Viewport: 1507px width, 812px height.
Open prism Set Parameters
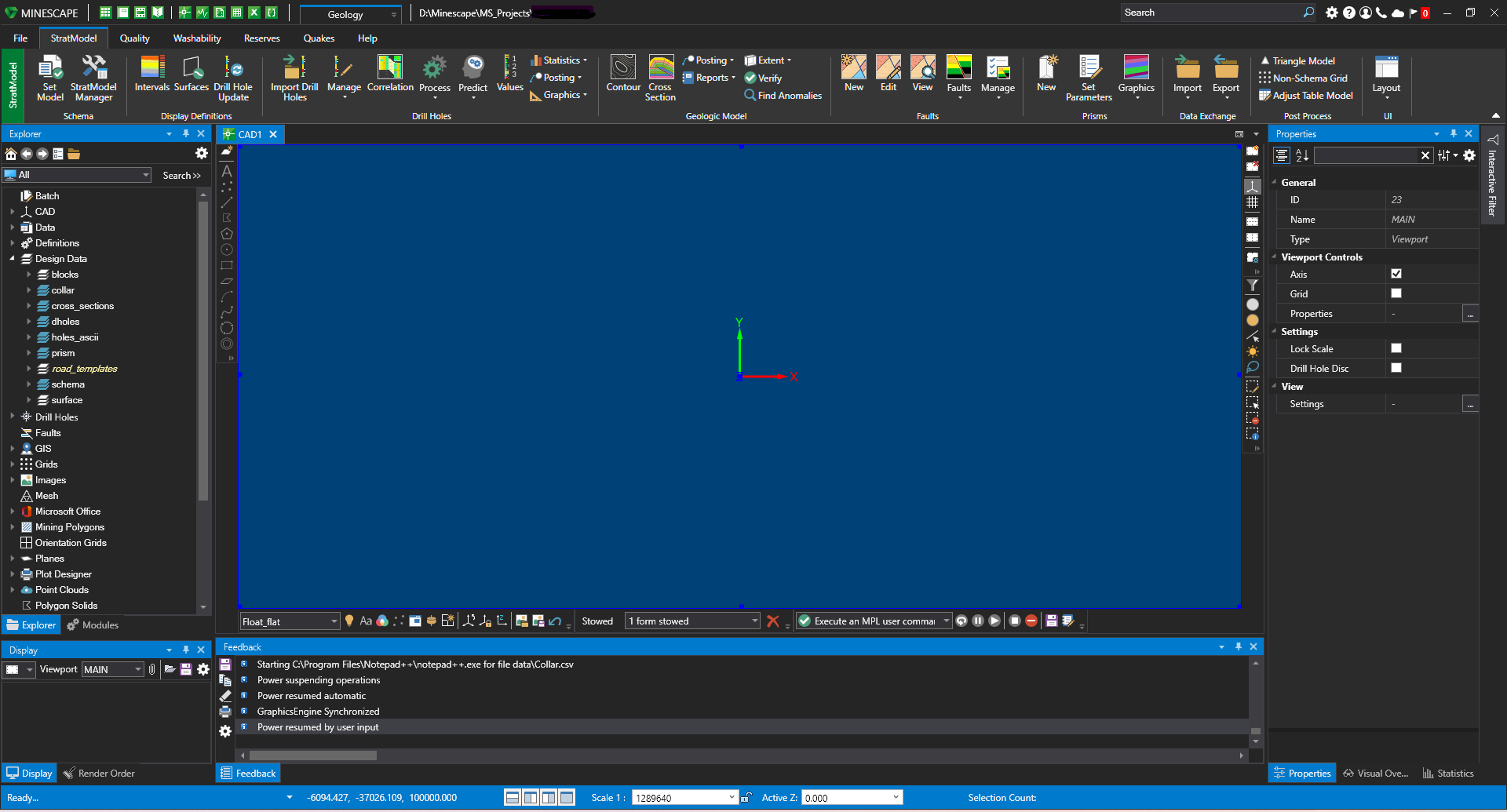click(x=1089, y=78)
